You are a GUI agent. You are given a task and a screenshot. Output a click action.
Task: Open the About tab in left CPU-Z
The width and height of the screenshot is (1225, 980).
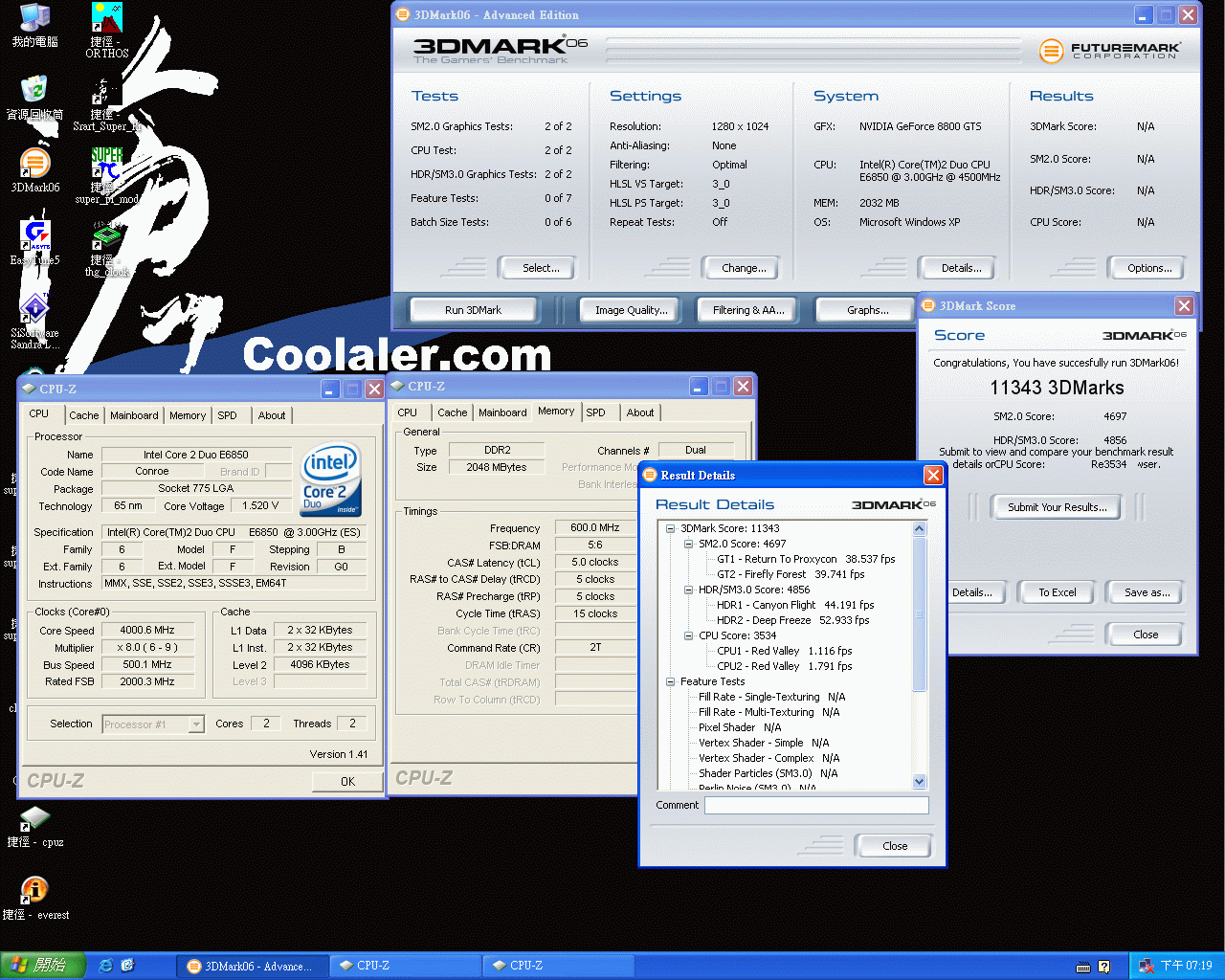coord(272,415)
